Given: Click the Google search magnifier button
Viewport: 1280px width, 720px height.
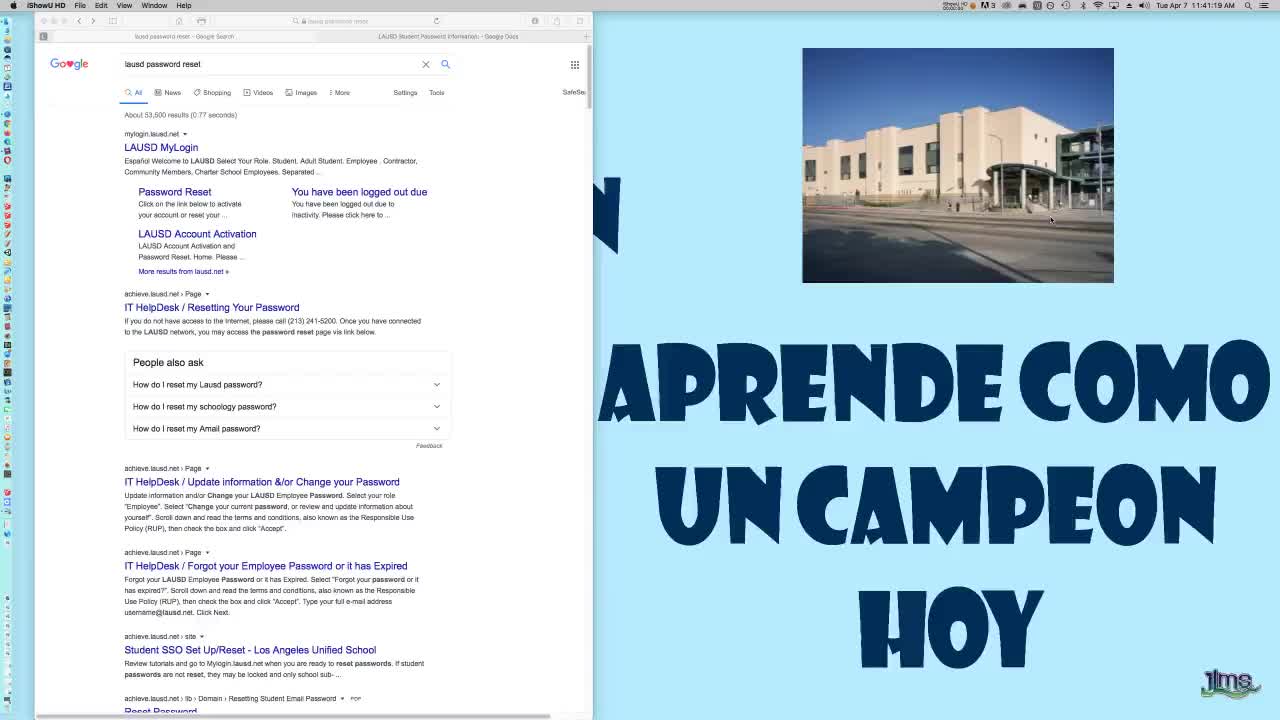Looking at the screenshot, I should [445, 64].
